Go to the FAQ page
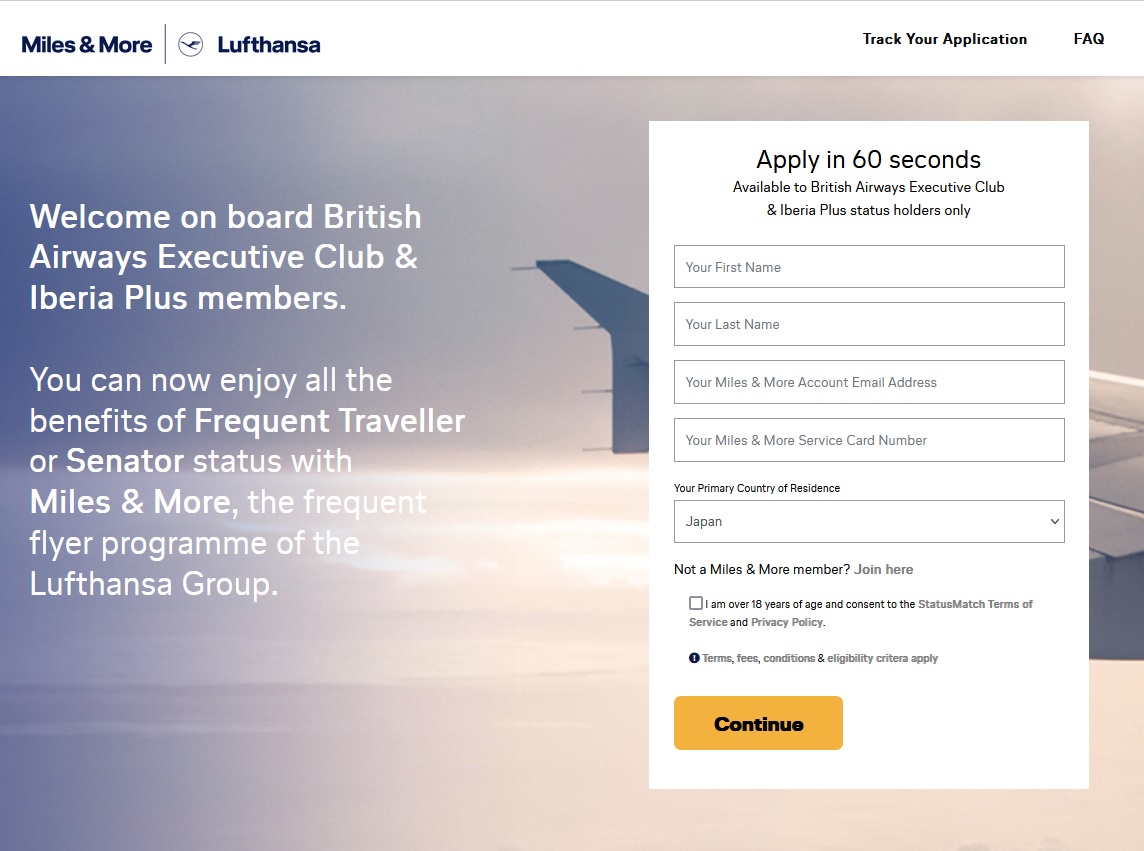 pos(1088,39)
